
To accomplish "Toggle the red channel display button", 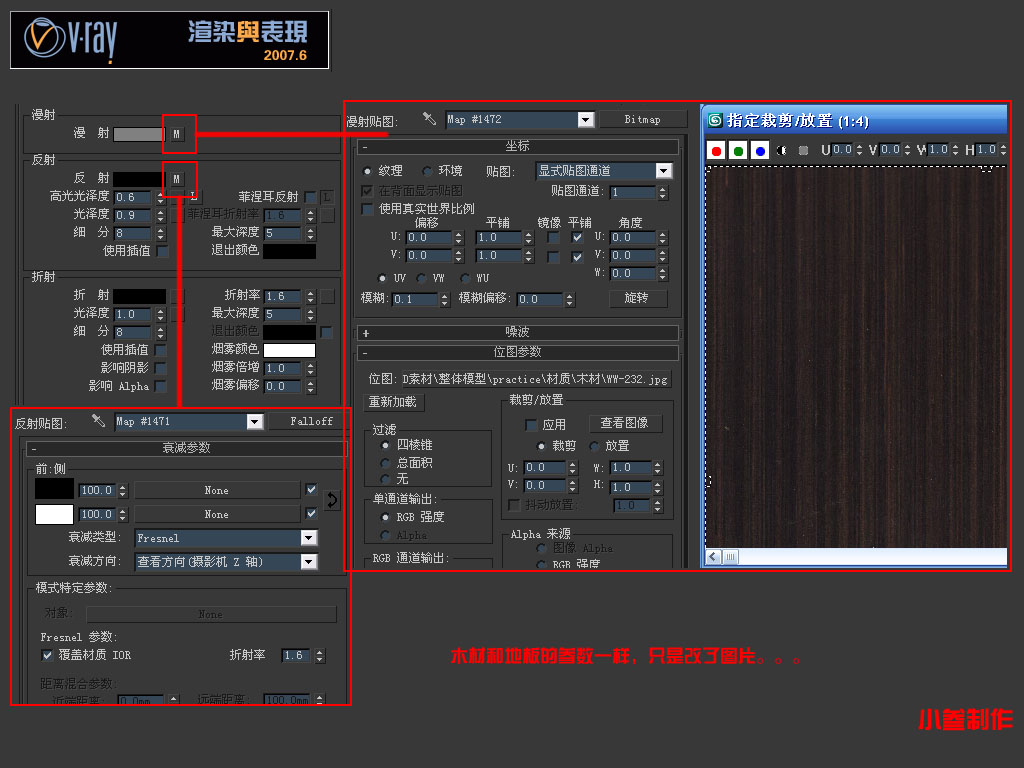I will (716, 151).
